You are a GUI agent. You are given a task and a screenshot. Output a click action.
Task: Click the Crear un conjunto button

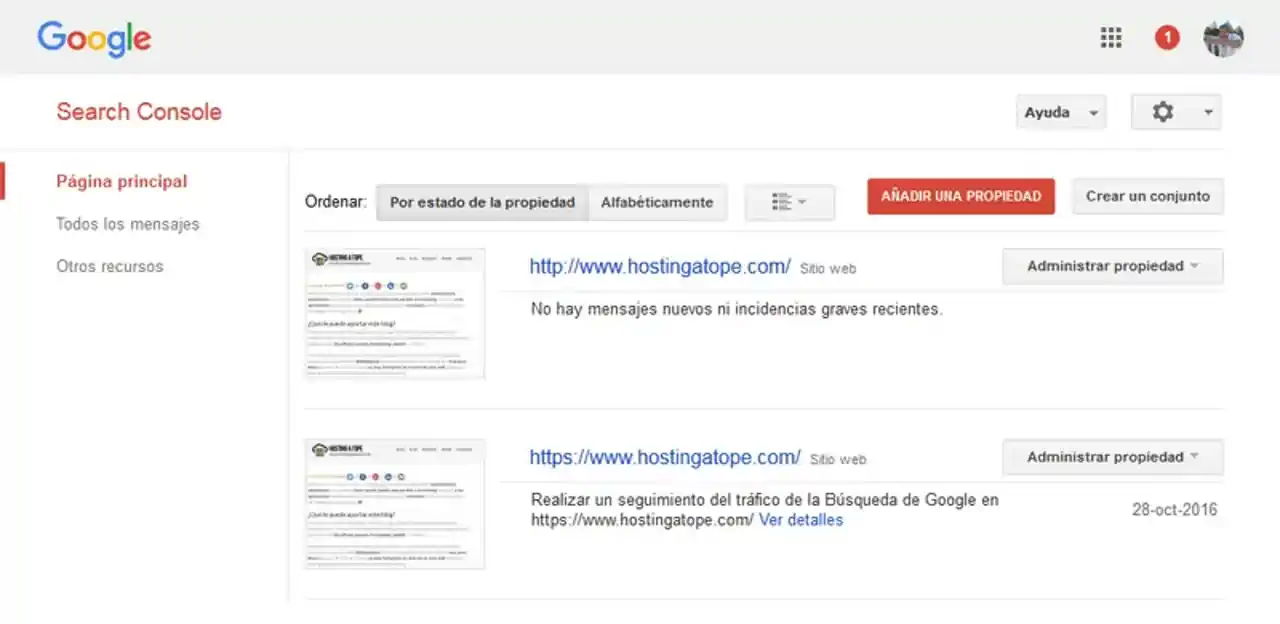pos(1148,196)
